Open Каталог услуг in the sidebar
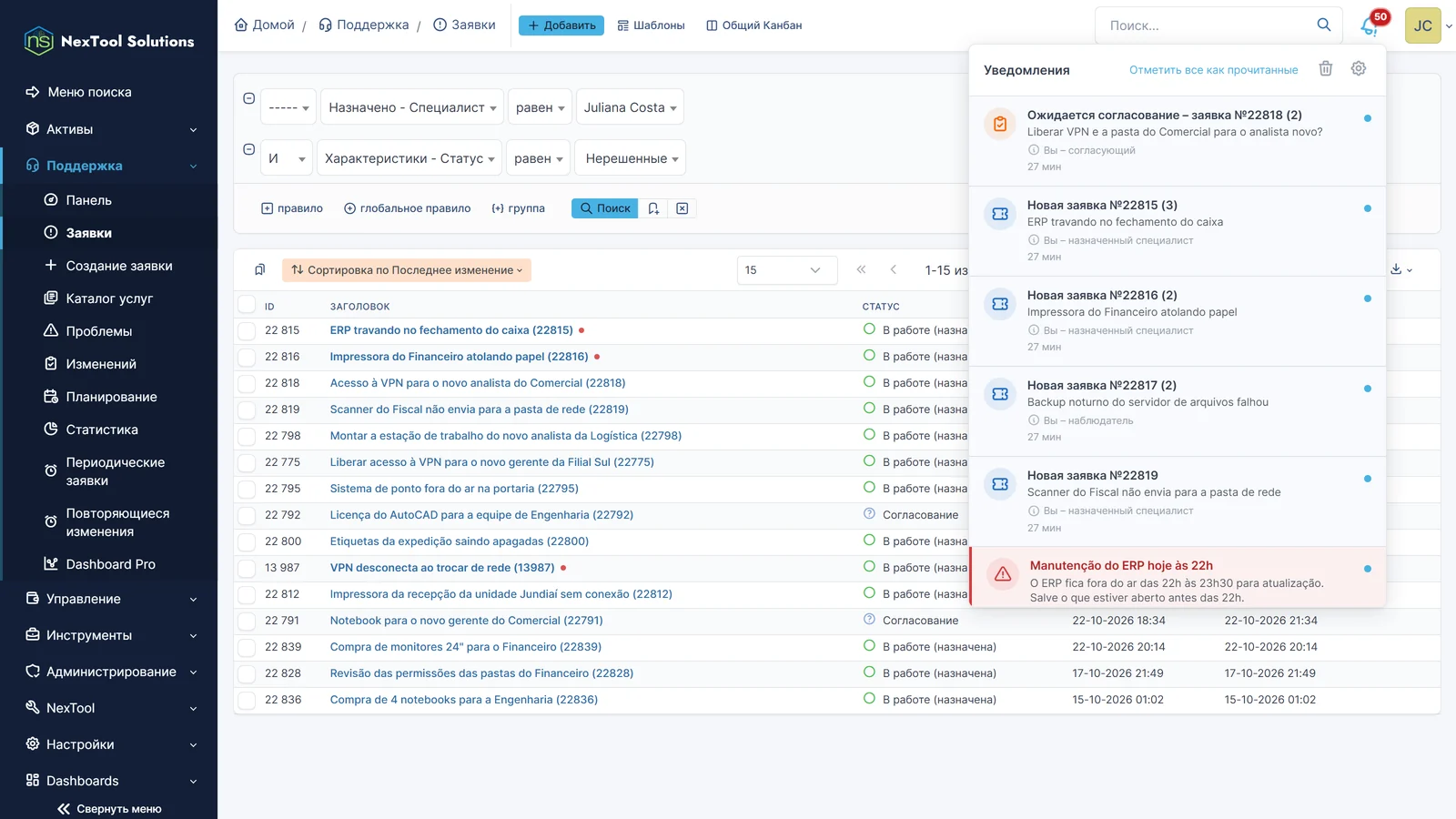The height and width of the screenshot is (819, 1456). pyautogui.click(x=109, y=298)
